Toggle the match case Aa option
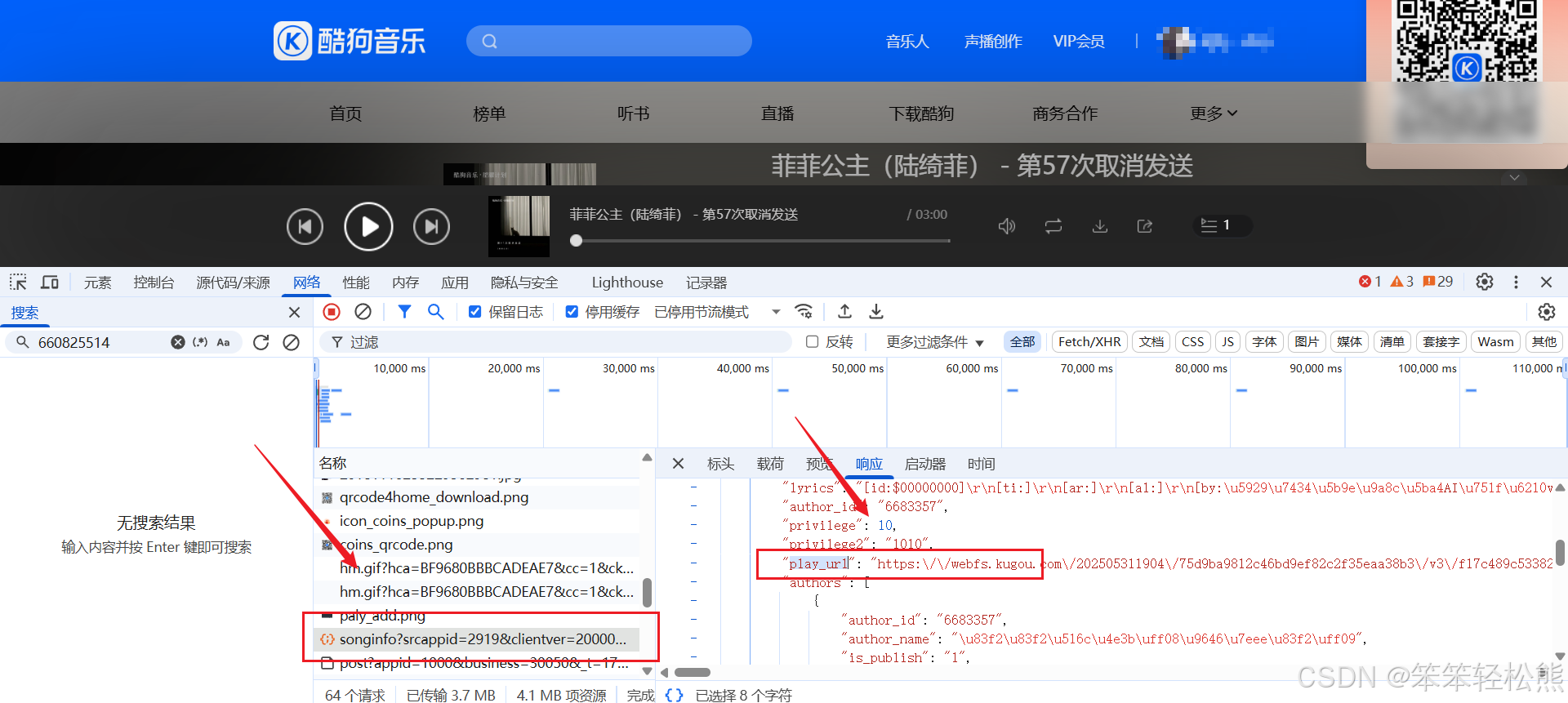 [x=223, y=342]
